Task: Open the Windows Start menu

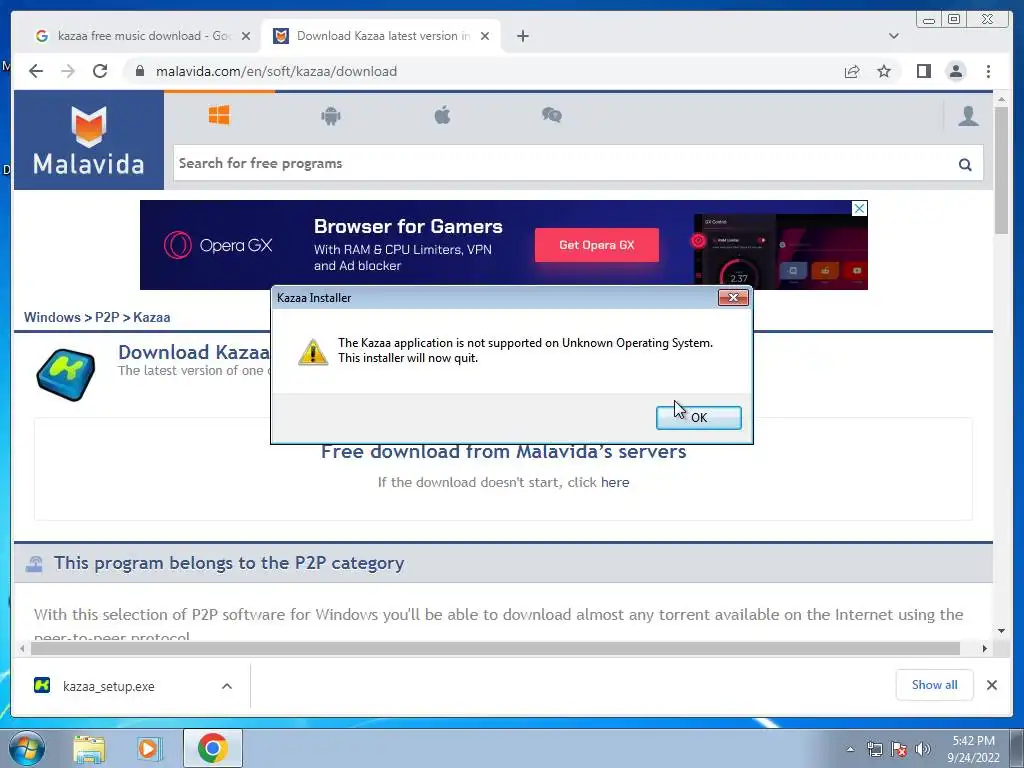Action: tap(26, 748)
